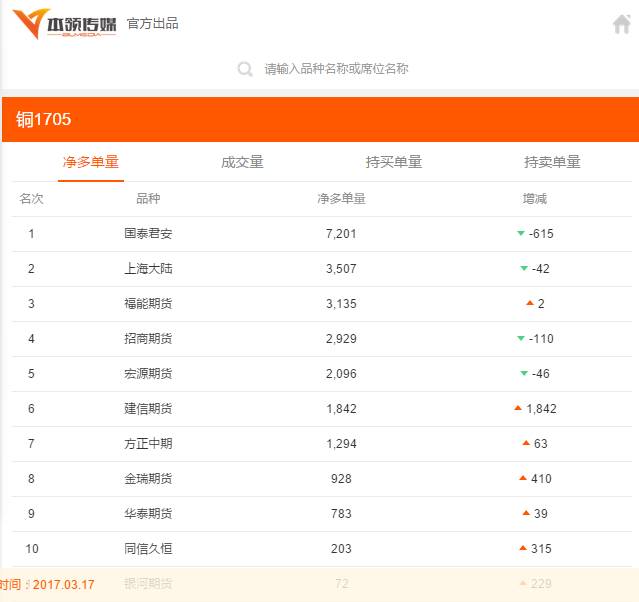Click the value 928
Viewport: 639px width, 602px height.
coord(341,479)
